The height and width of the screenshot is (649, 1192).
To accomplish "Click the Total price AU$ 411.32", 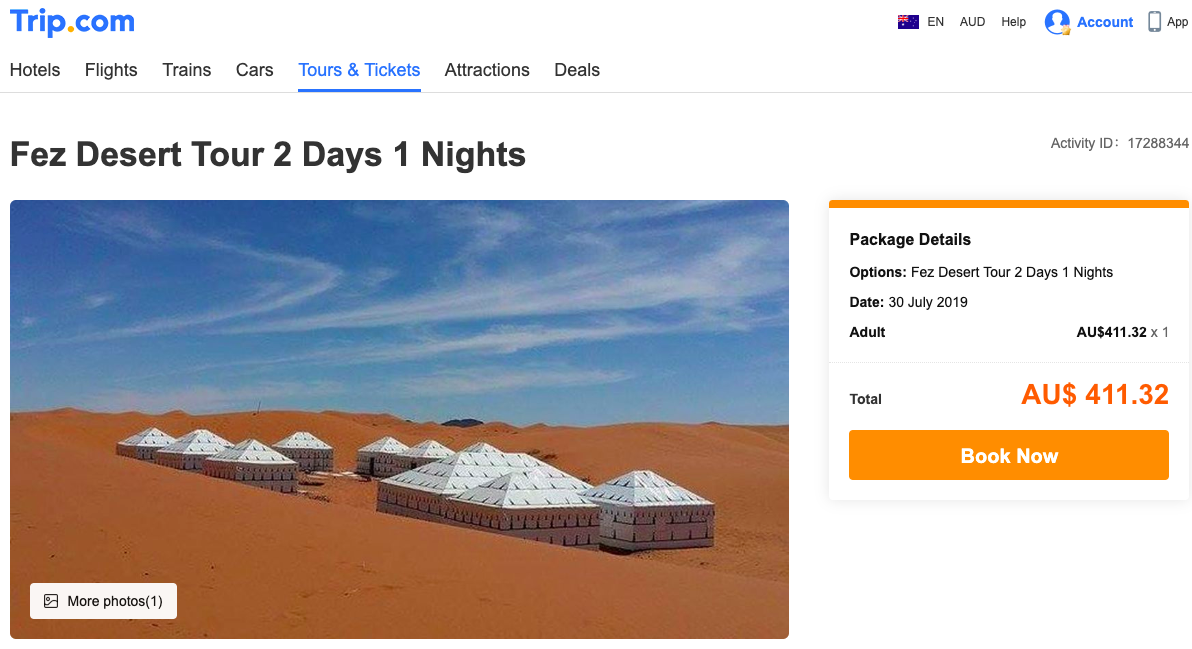I will [1094, 395].
